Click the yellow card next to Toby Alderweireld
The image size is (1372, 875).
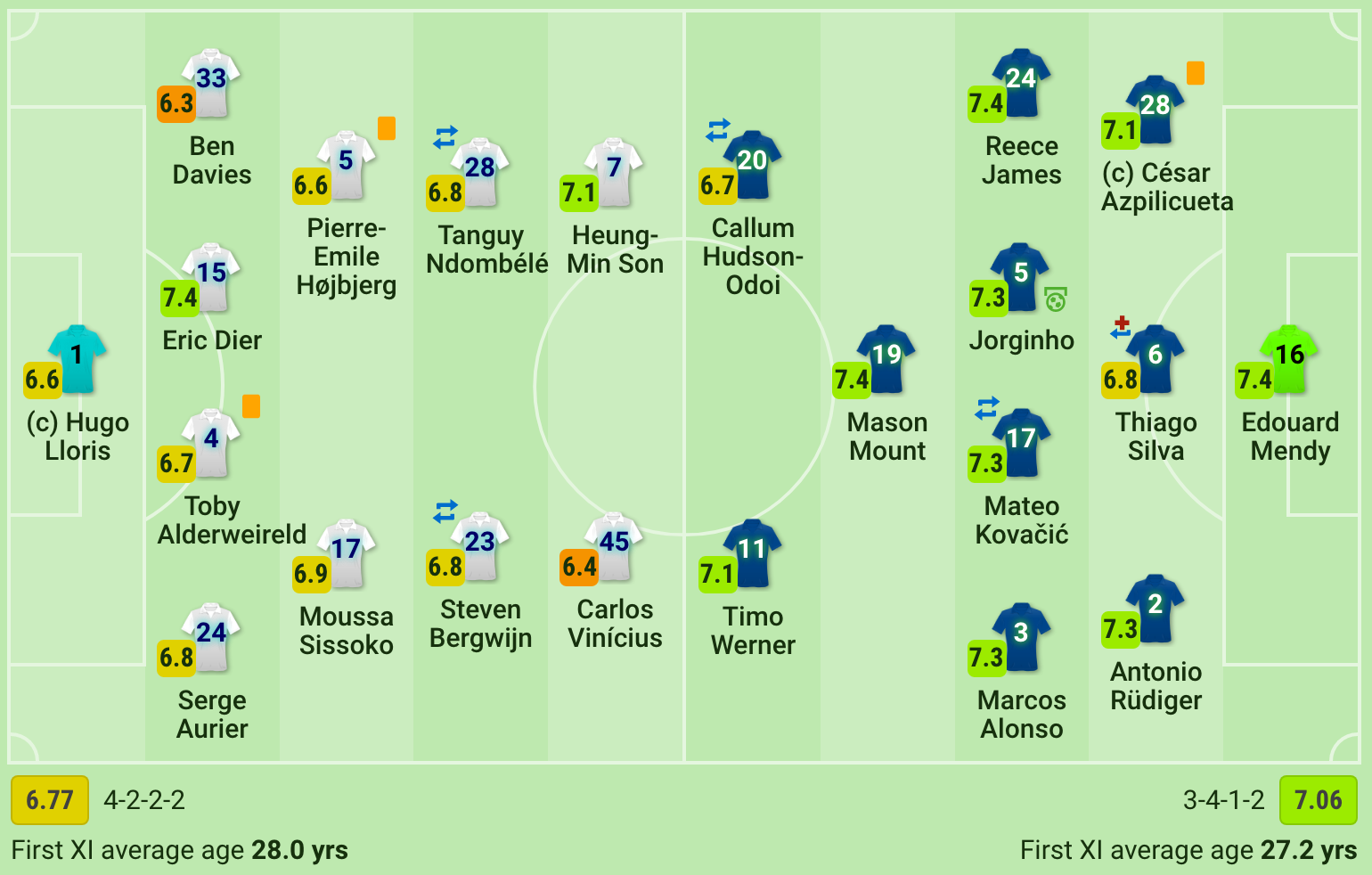coord(251,406)
